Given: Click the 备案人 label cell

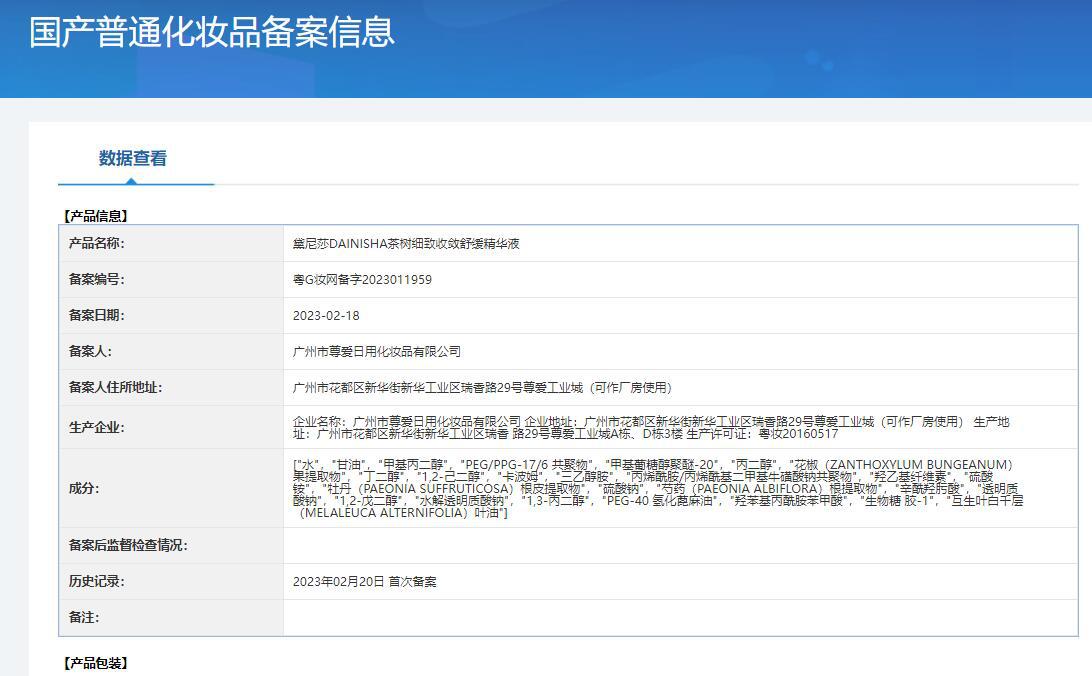Looking at the screenshot, I should (171, 352).
